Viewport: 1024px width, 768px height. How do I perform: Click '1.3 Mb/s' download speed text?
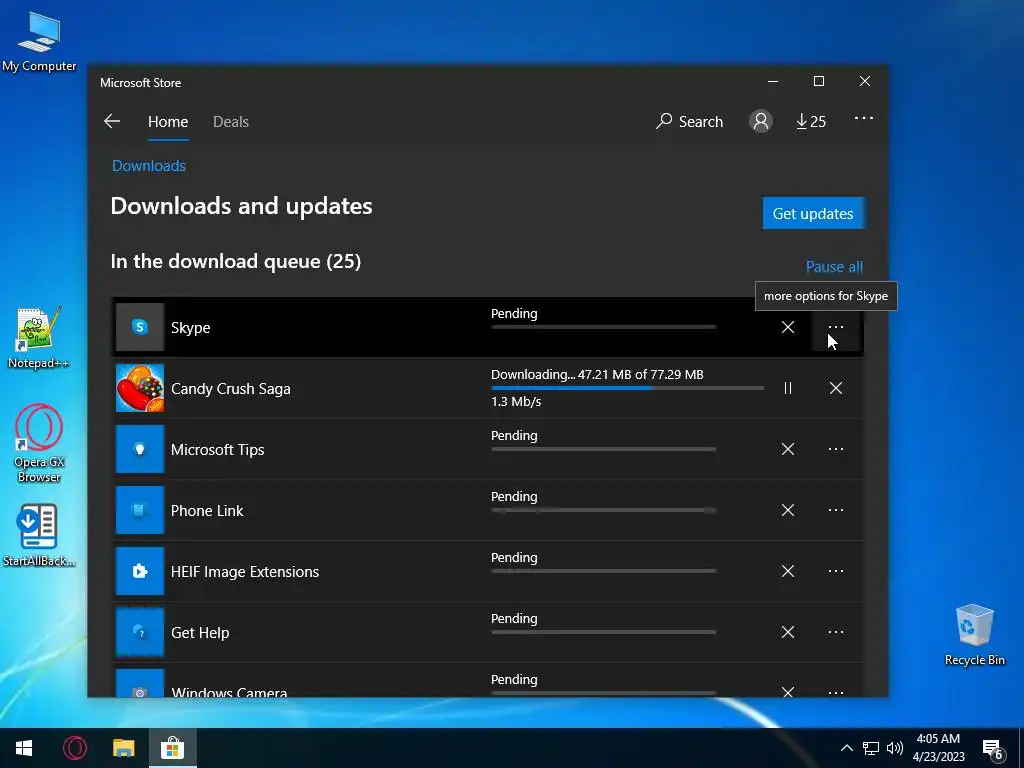pos(516,402)
